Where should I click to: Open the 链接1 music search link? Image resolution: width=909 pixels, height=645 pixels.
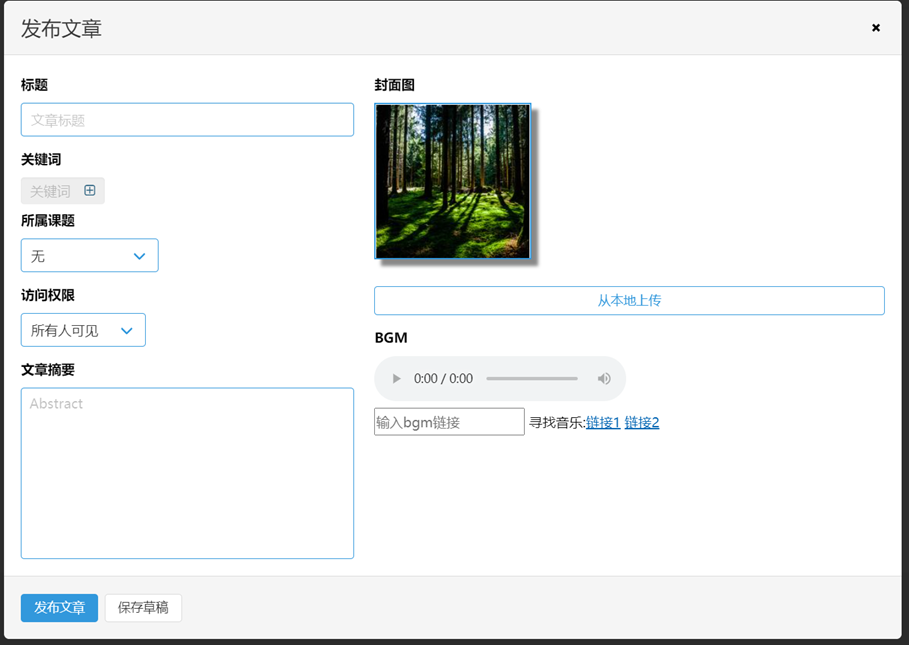tap(602, 422)
